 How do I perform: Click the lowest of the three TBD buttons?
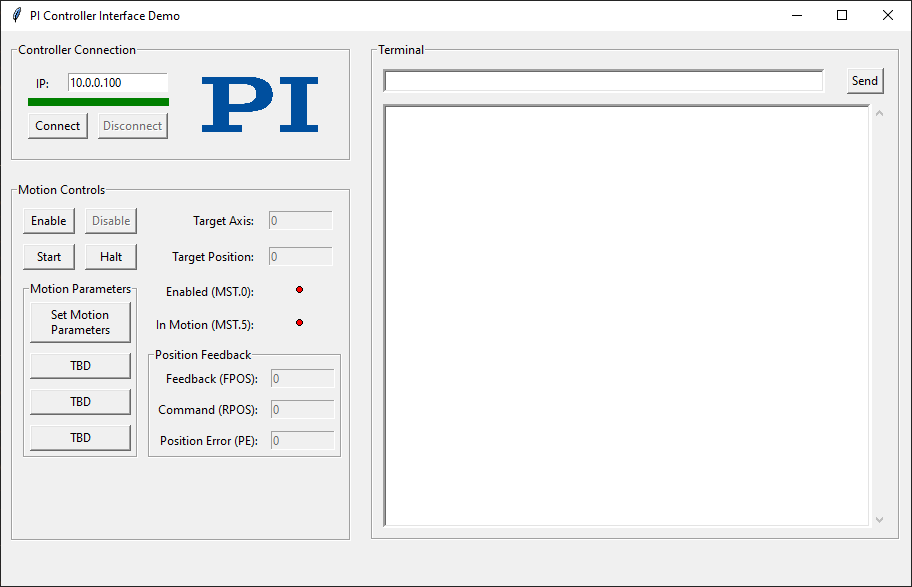(x=80, y=438)
